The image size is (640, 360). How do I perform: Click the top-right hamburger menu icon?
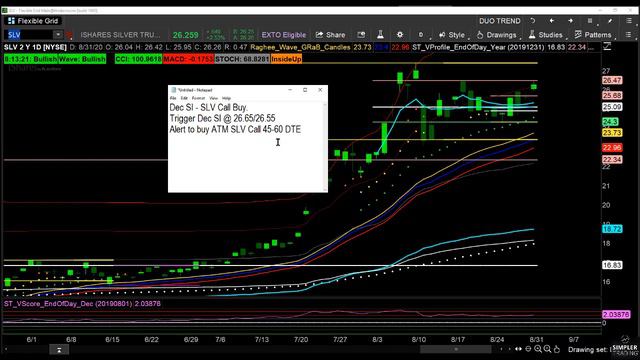tap(629, 21)
